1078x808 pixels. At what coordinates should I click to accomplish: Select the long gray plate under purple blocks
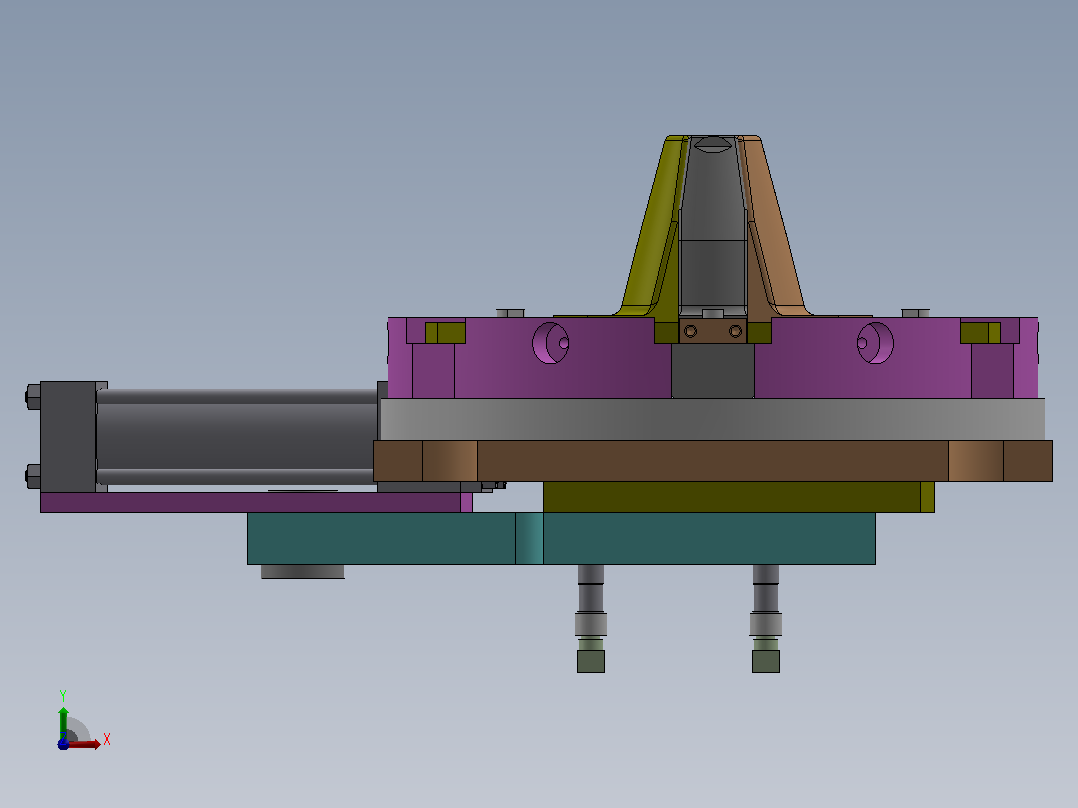tap(712, 419)
